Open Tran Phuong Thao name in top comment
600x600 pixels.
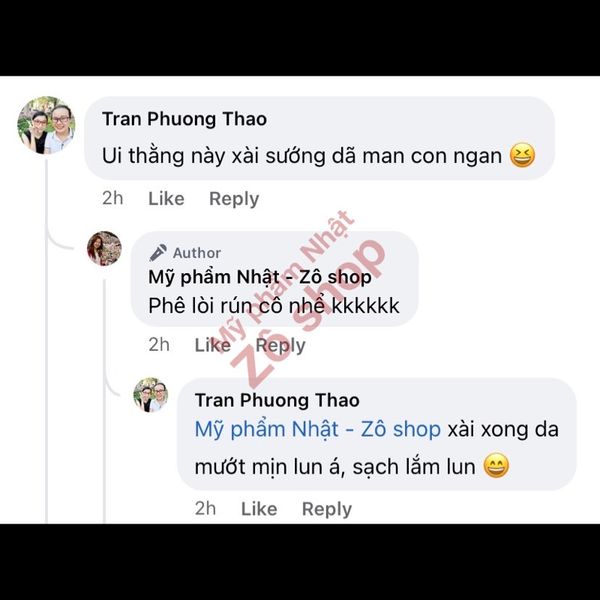(x=184, y=119)
